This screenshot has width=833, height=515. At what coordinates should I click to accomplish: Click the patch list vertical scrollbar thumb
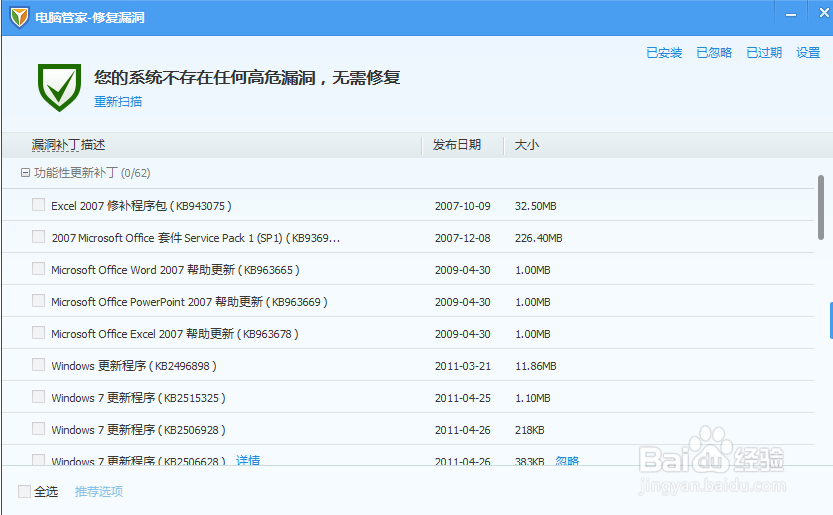tap(821, 207)
